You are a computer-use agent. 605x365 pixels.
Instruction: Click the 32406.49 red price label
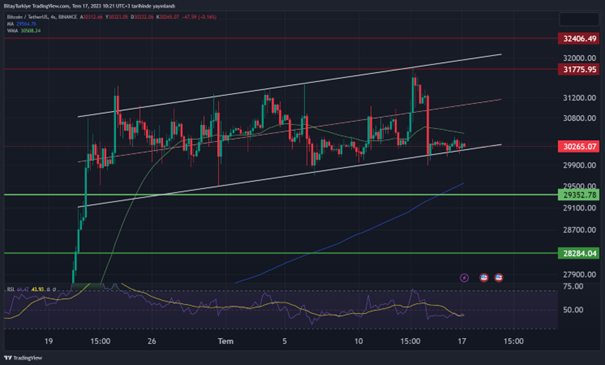click(578, 39)
